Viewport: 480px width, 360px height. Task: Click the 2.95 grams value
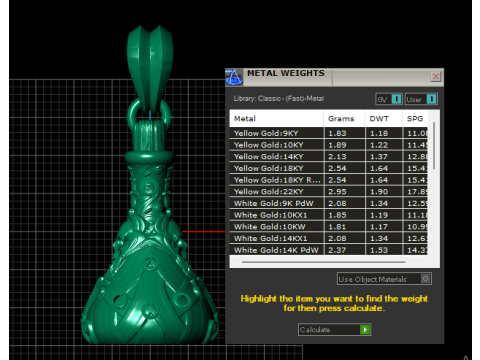[337, 191]
